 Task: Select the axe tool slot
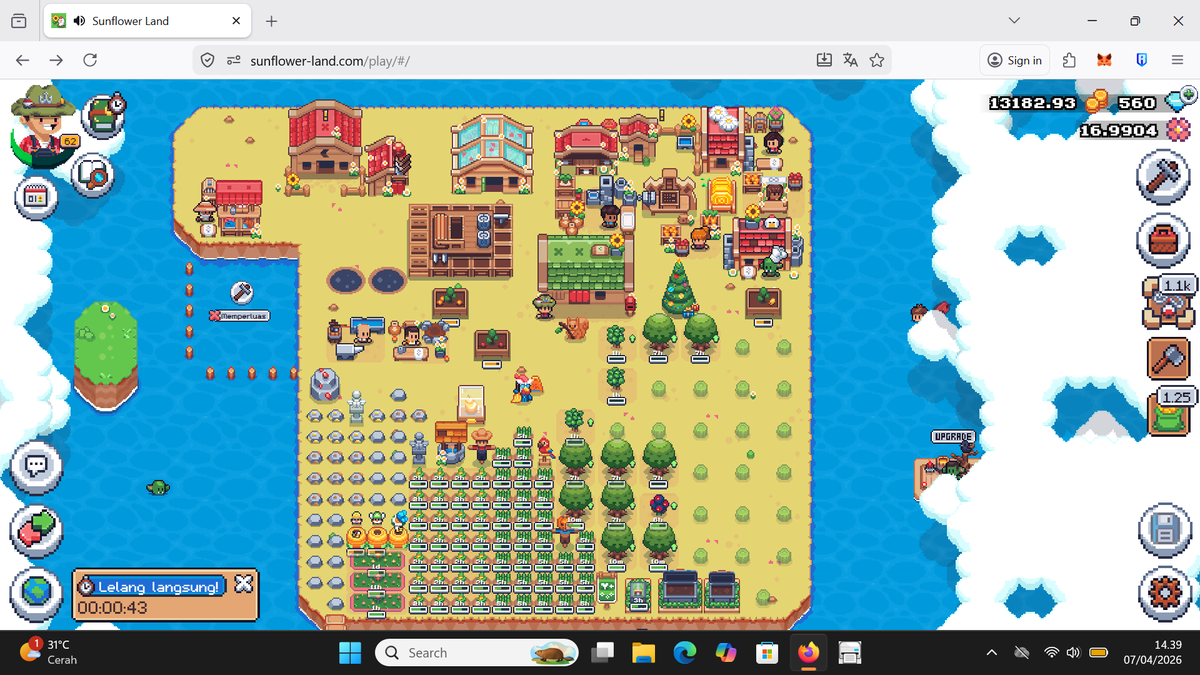click(x=1168, y=359)
